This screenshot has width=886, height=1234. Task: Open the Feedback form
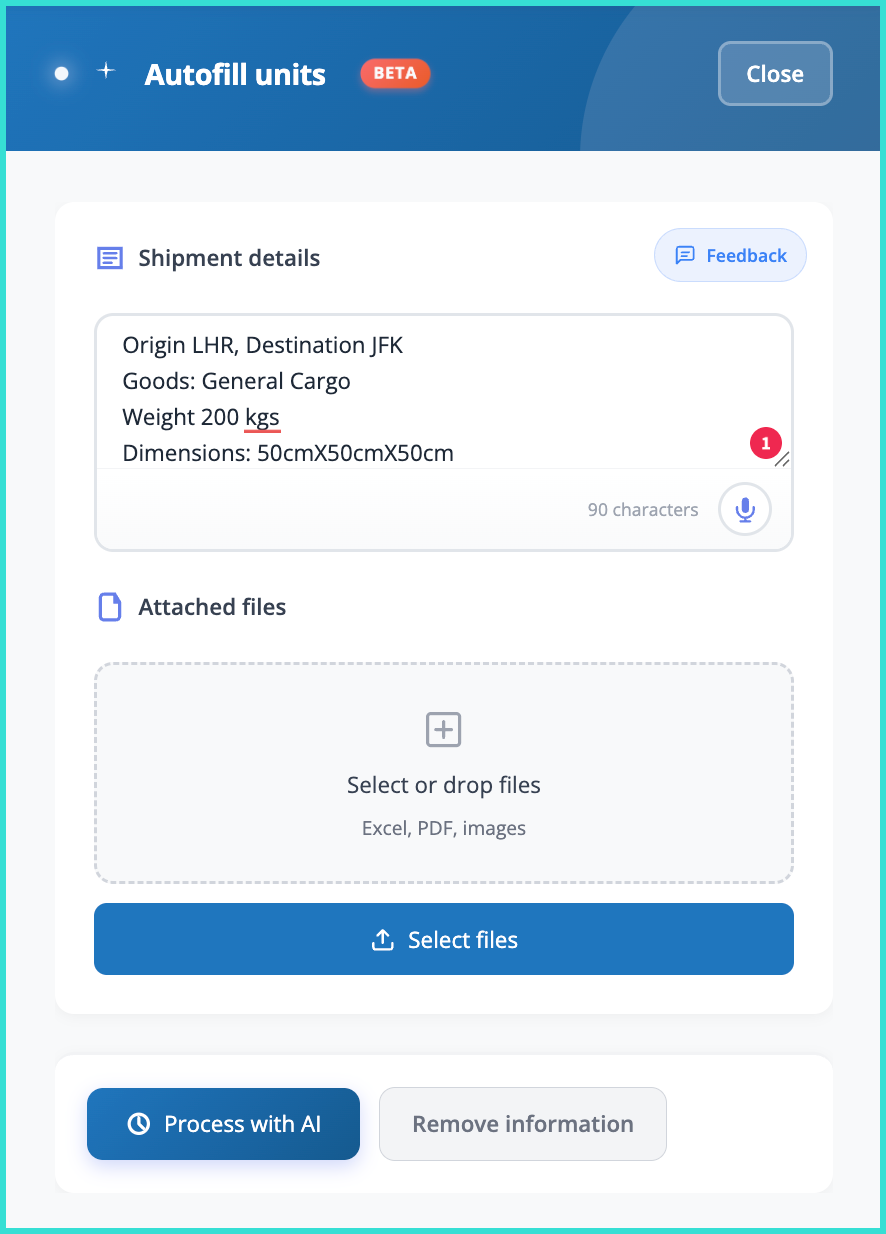(730, 255)
